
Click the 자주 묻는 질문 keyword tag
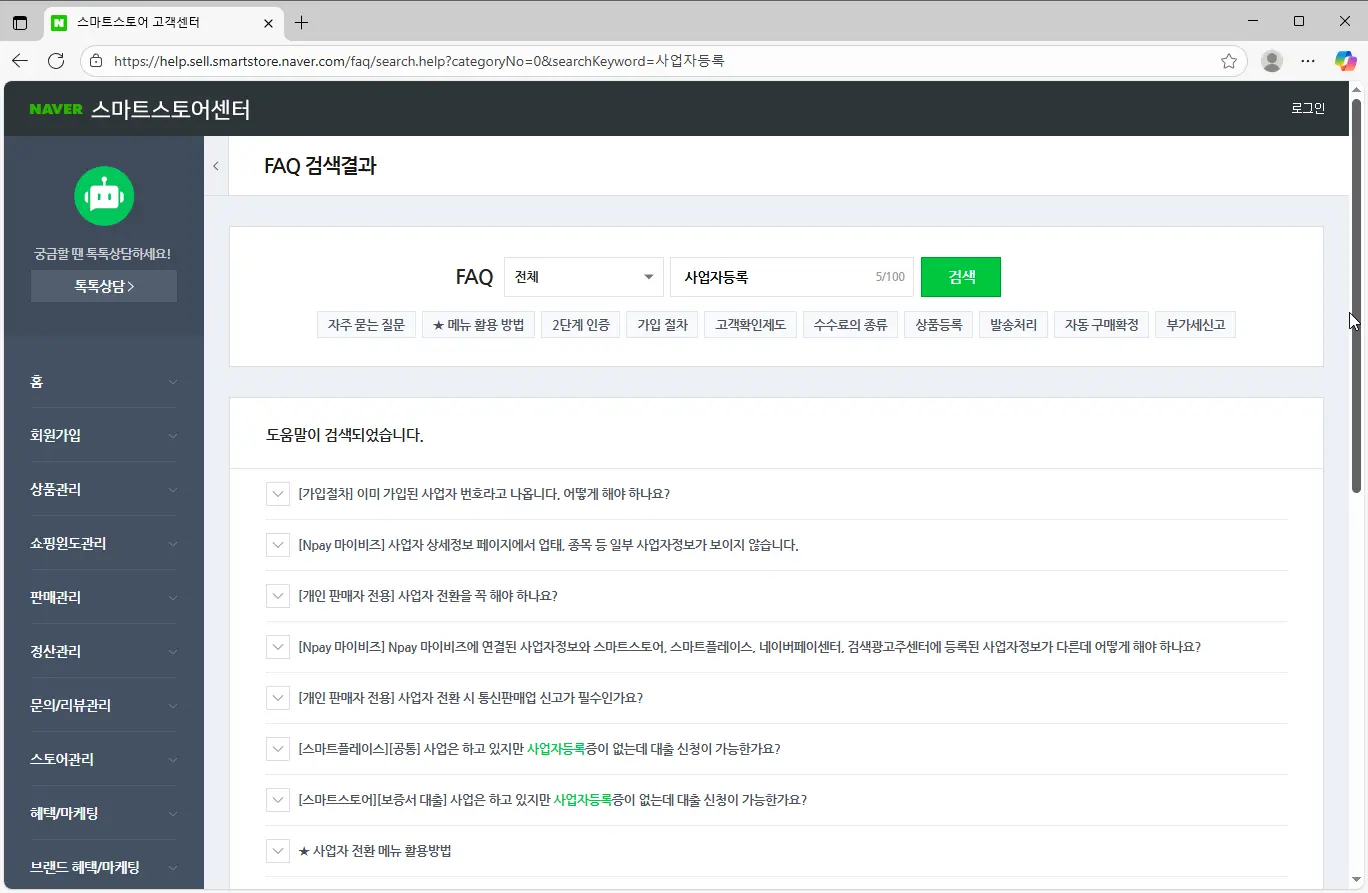click(x=367, y=325)
